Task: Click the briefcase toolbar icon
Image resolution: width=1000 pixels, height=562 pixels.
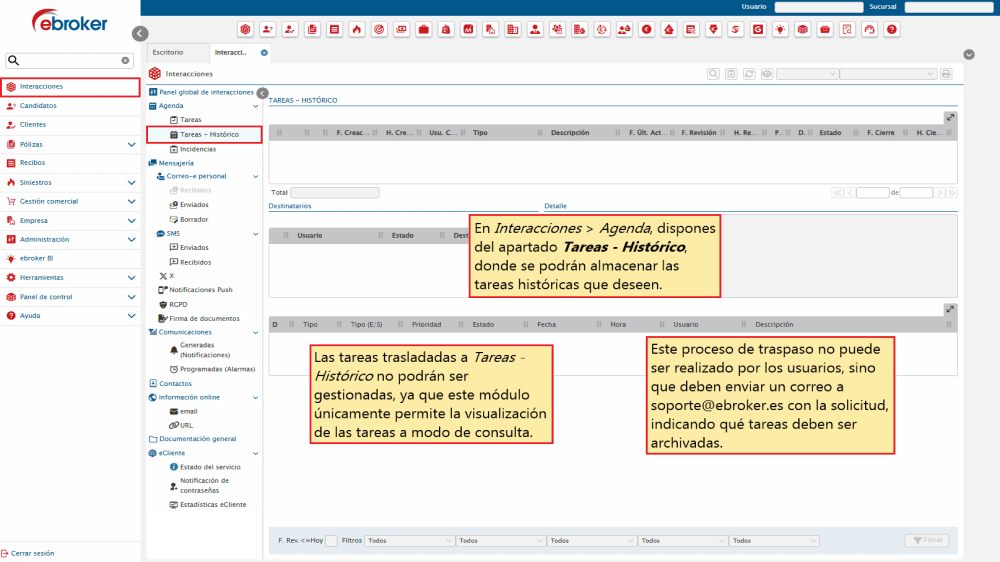Action: click(x=423, y=29)
